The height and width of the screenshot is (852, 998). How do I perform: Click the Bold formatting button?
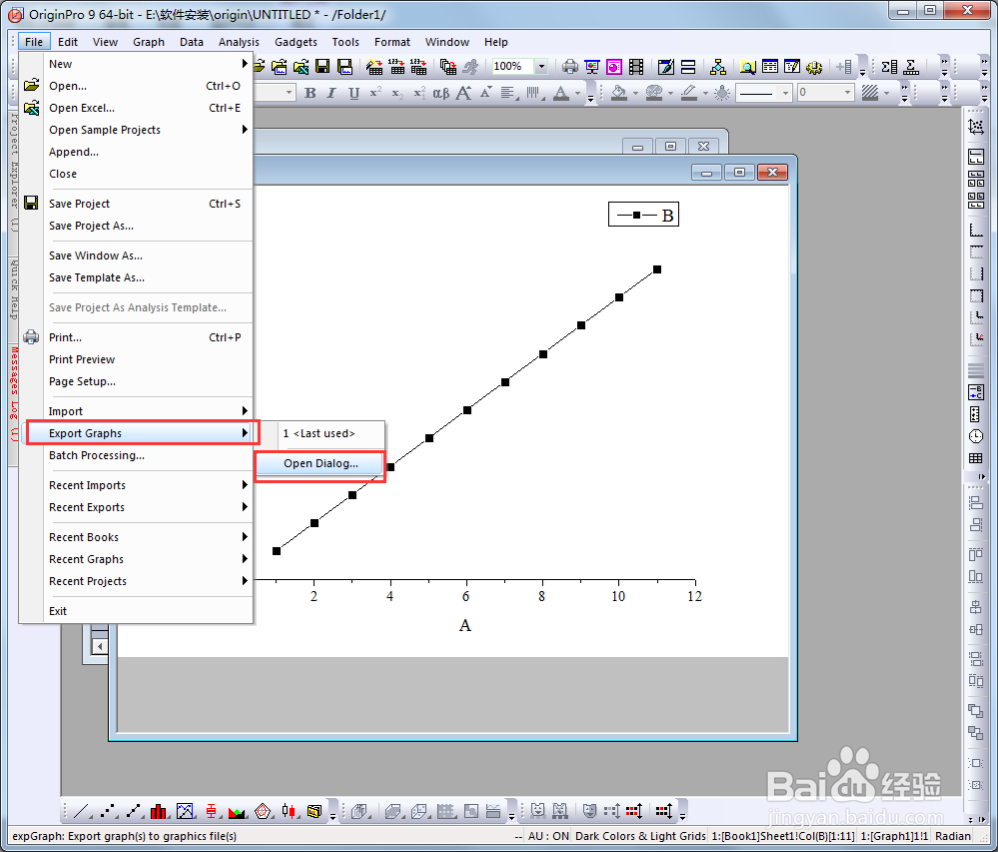tap(310, 93)
